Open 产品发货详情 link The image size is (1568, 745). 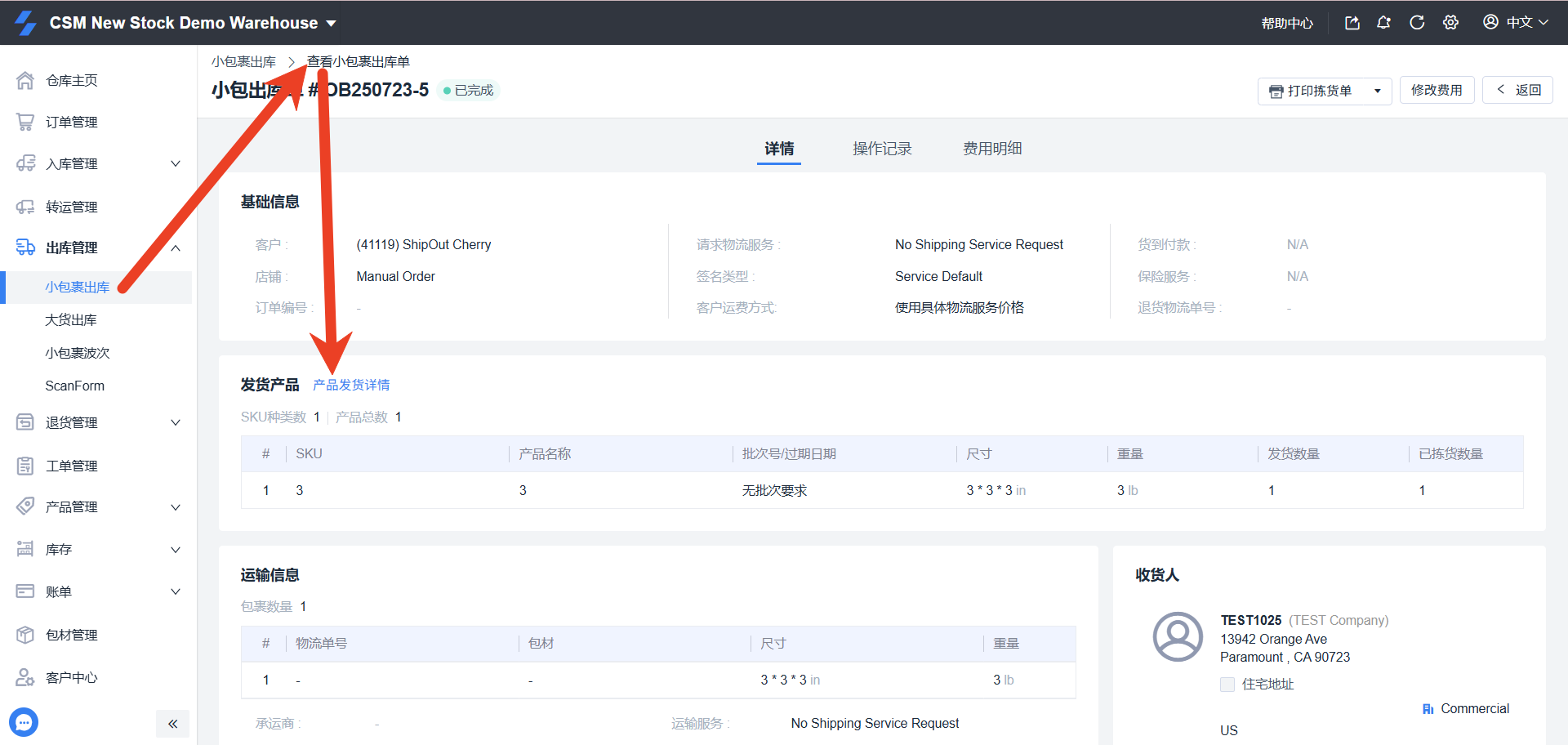pos(351,385)
